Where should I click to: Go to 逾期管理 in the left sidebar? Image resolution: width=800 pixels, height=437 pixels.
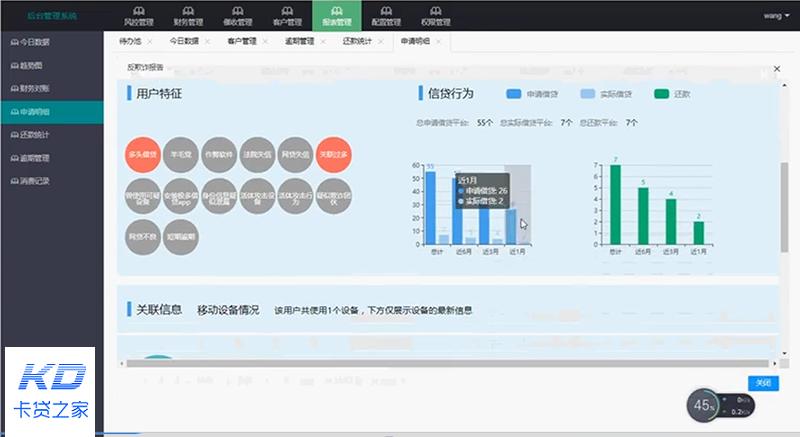[x=52, y=158]
